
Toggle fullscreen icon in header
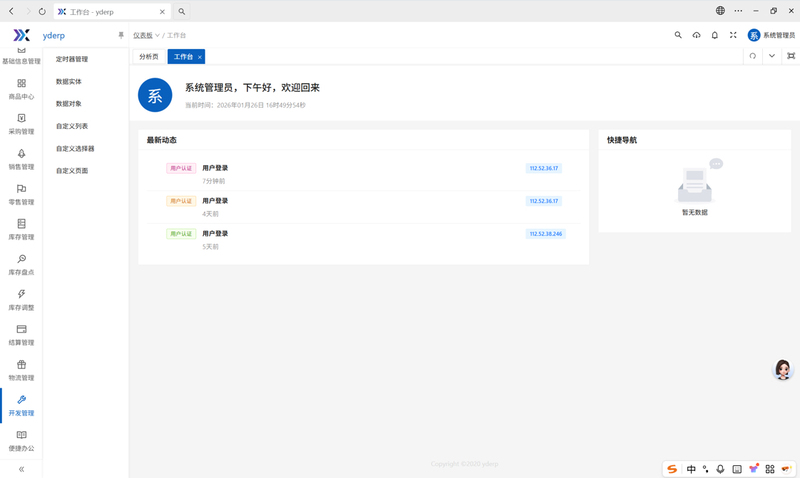[733, 35]
